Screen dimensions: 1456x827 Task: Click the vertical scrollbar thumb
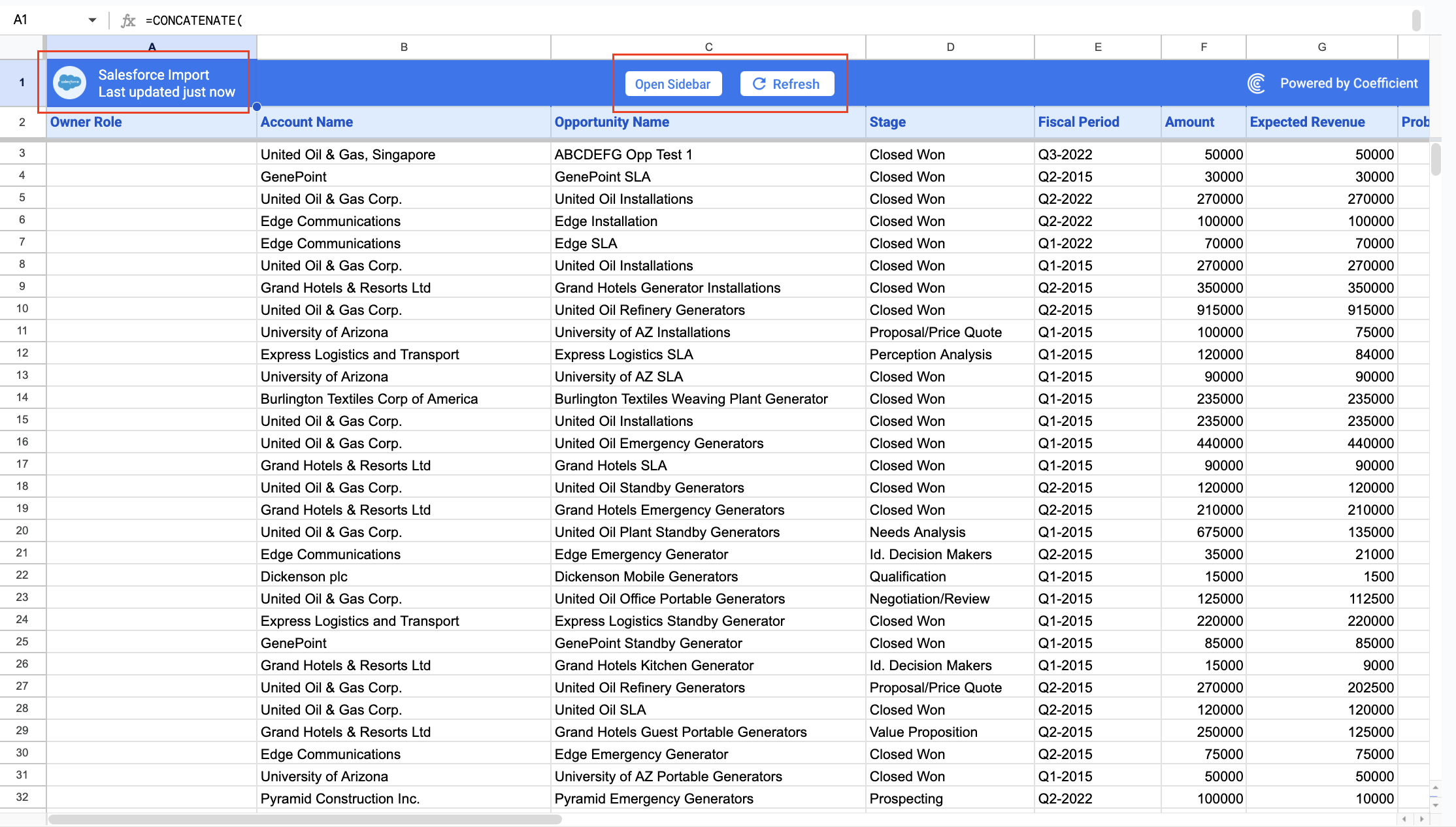tap(1436, 159)
